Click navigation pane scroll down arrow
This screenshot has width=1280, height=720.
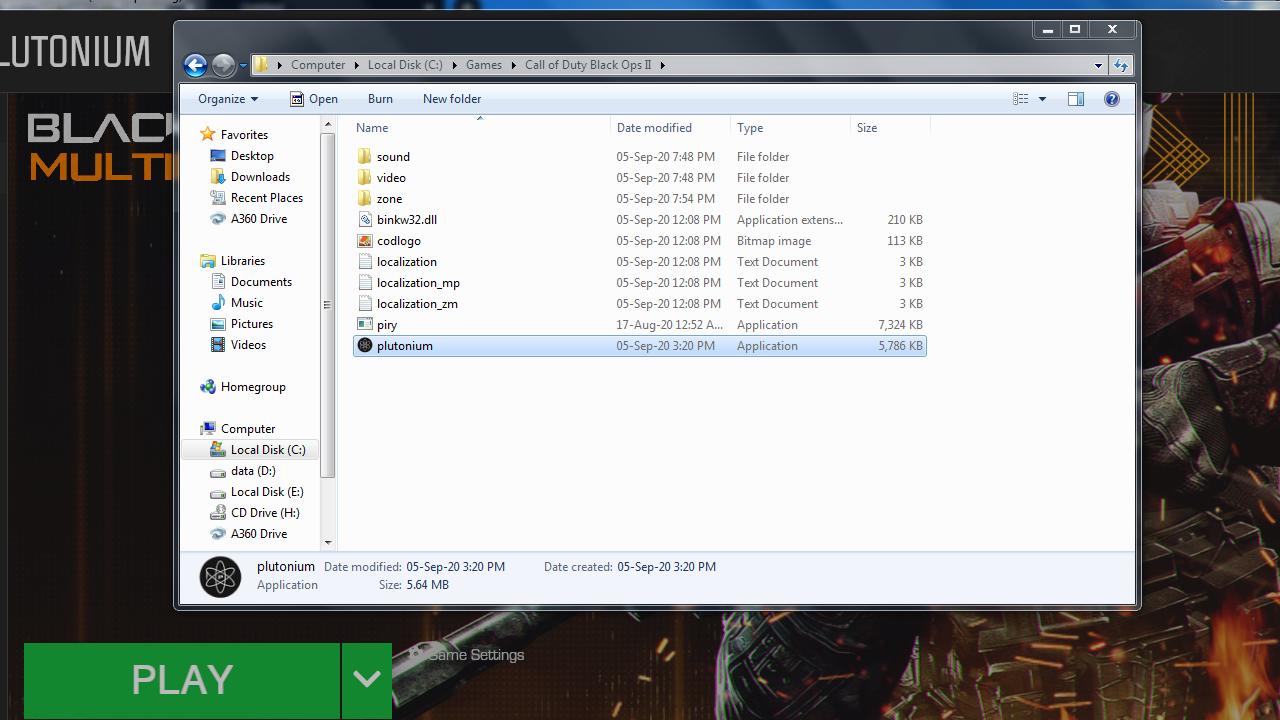click(x=327, y=542)
